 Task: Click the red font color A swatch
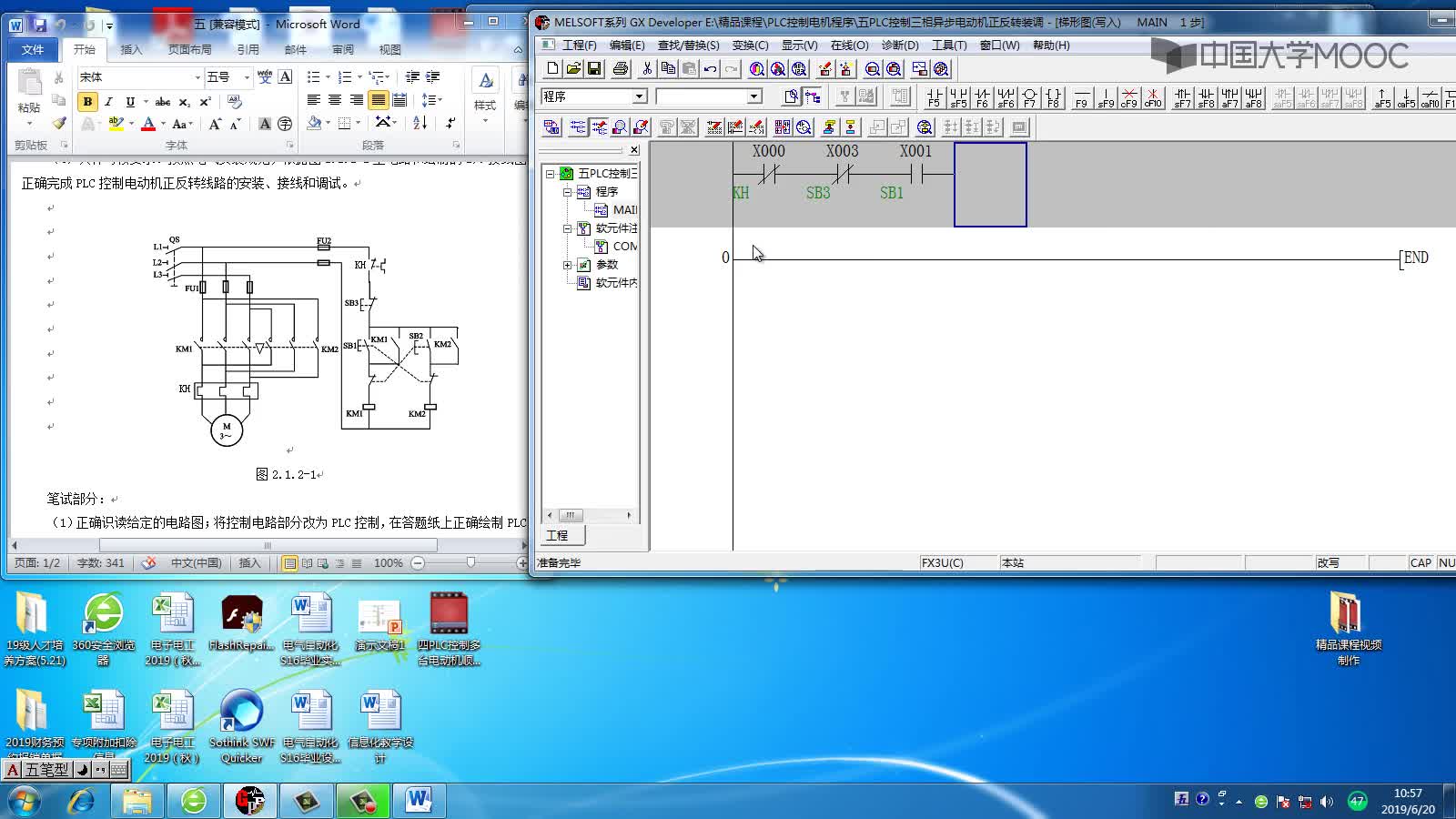148,124
